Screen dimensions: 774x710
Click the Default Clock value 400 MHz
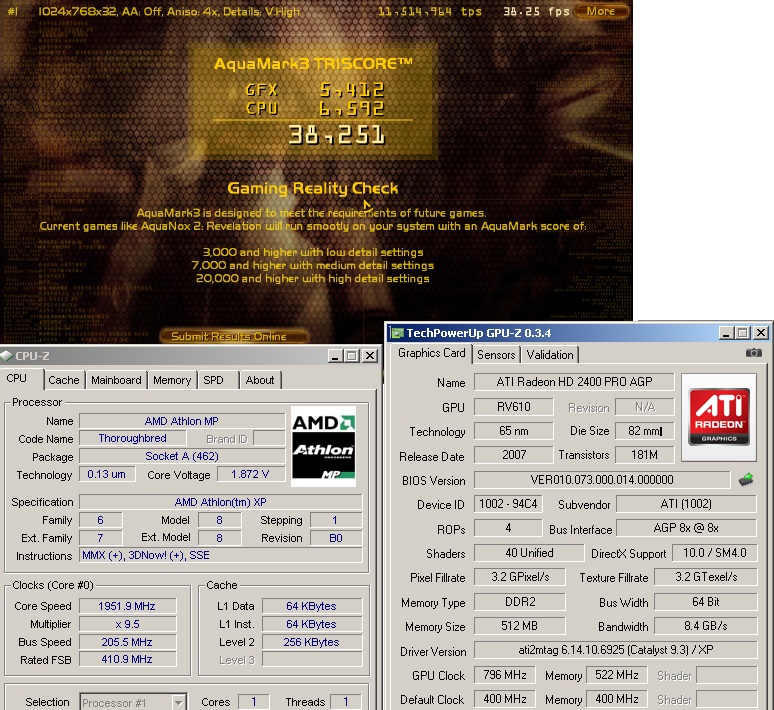(504, 699)
